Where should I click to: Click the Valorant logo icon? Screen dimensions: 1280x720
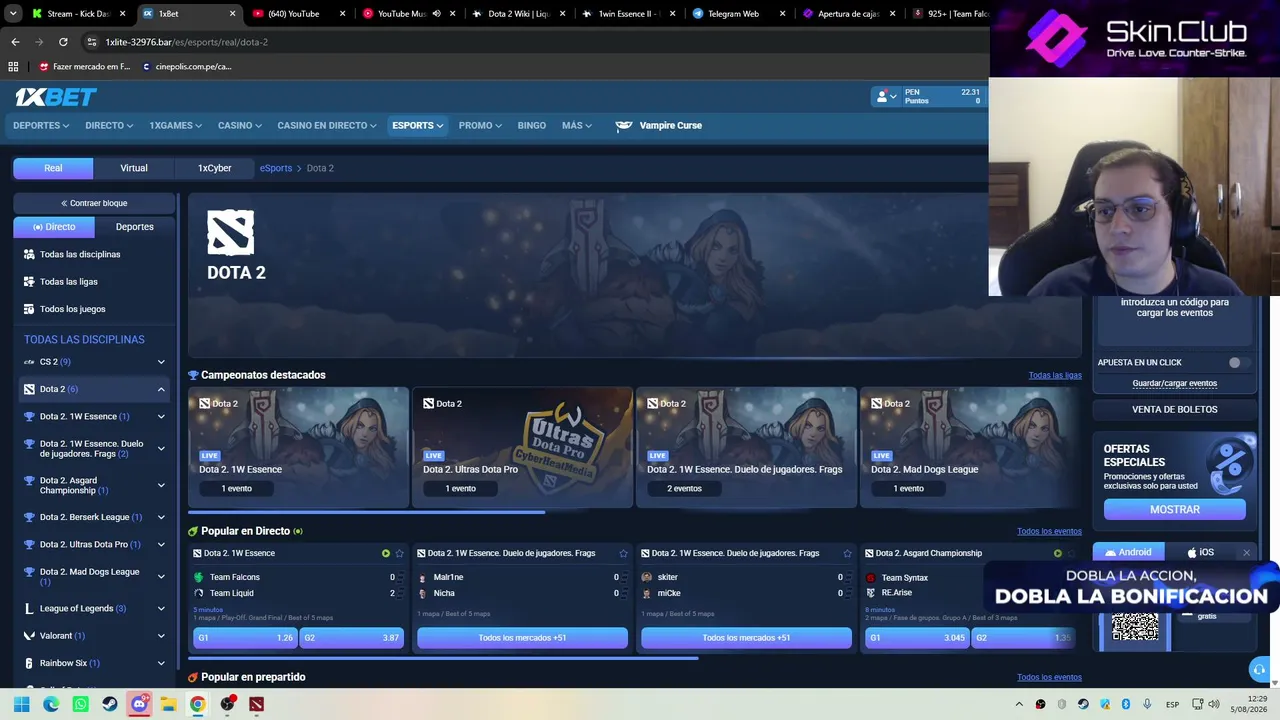(29, 636)
